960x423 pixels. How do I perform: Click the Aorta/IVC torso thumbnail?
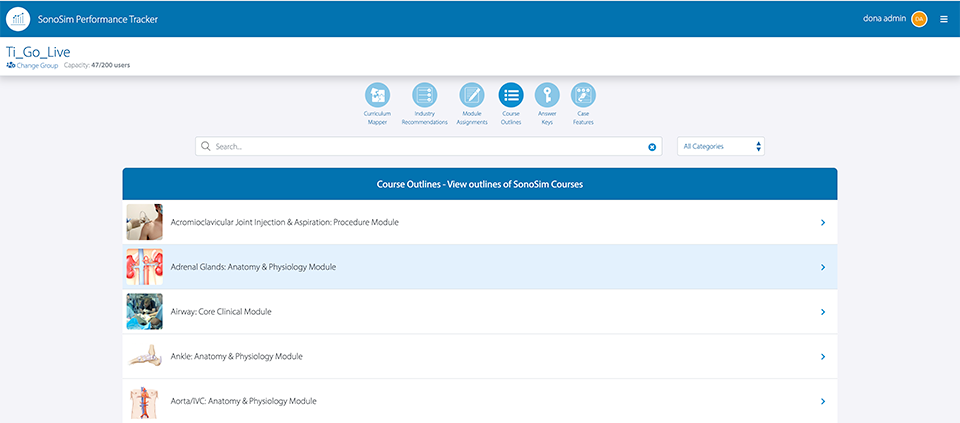144,401
